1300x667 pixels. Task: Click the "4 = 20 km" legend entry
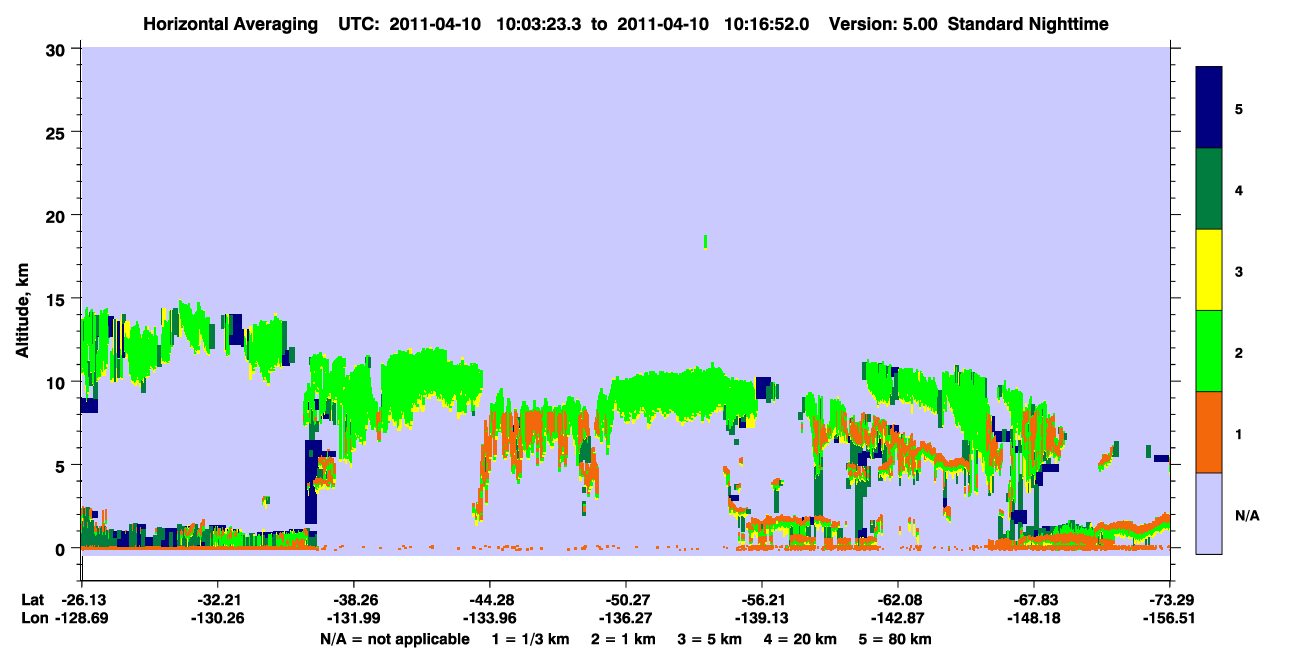[x=799, y=639]
